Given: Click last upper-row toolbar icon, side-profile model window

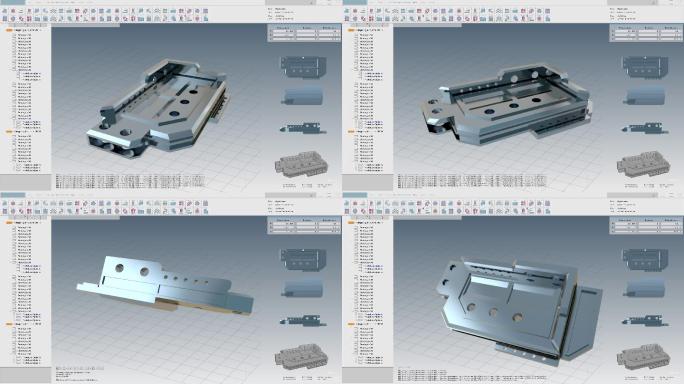Looking at the screenshot, I should pyautogui.click(x=205, y=203).
